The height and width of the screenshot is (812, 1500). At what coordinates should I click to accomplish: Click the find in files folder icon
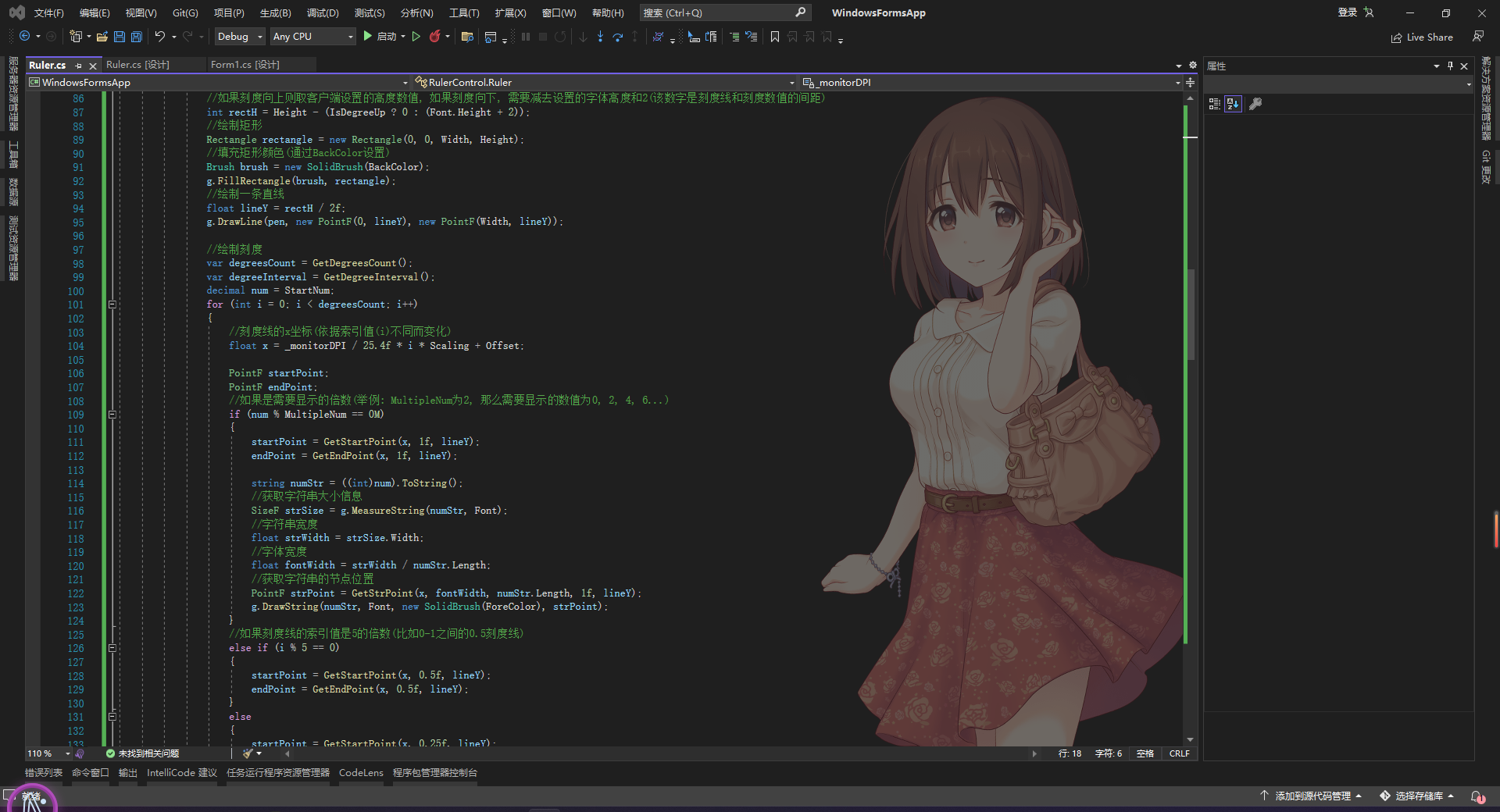tap(467, 36)
